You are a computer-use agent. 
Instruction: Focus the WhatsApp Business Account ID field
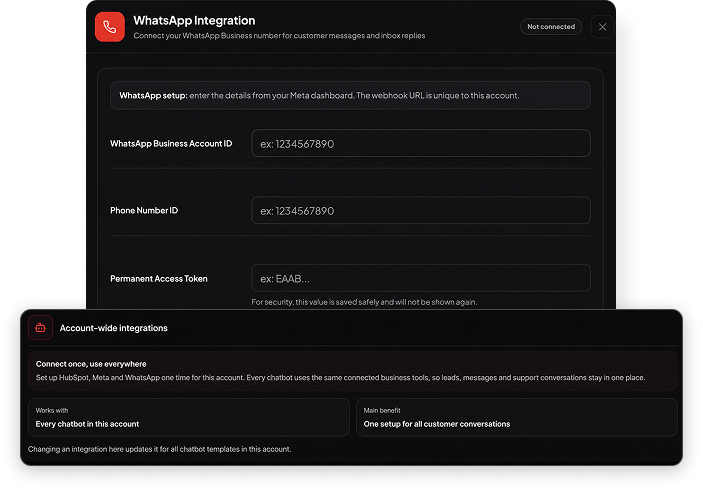pyautogui.click(x=421, y=143)
